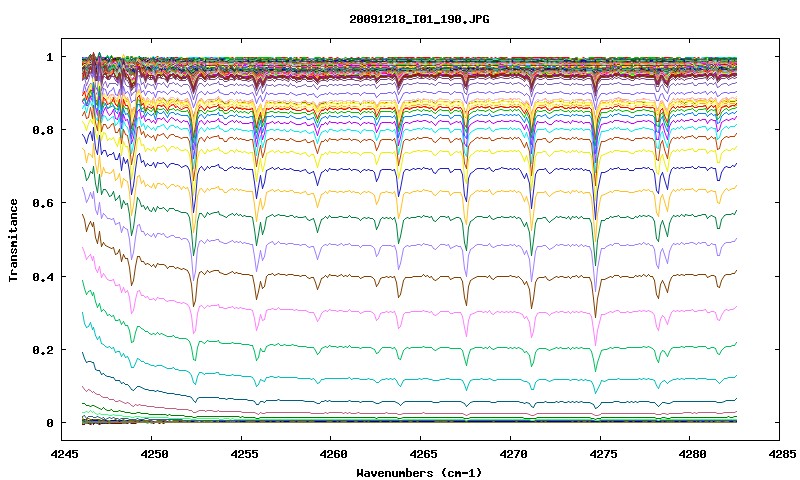The width and height of the screenshot is (800, 480).
Task: Click the x-axis tick label 4280
Action: [x=690, y=454]
